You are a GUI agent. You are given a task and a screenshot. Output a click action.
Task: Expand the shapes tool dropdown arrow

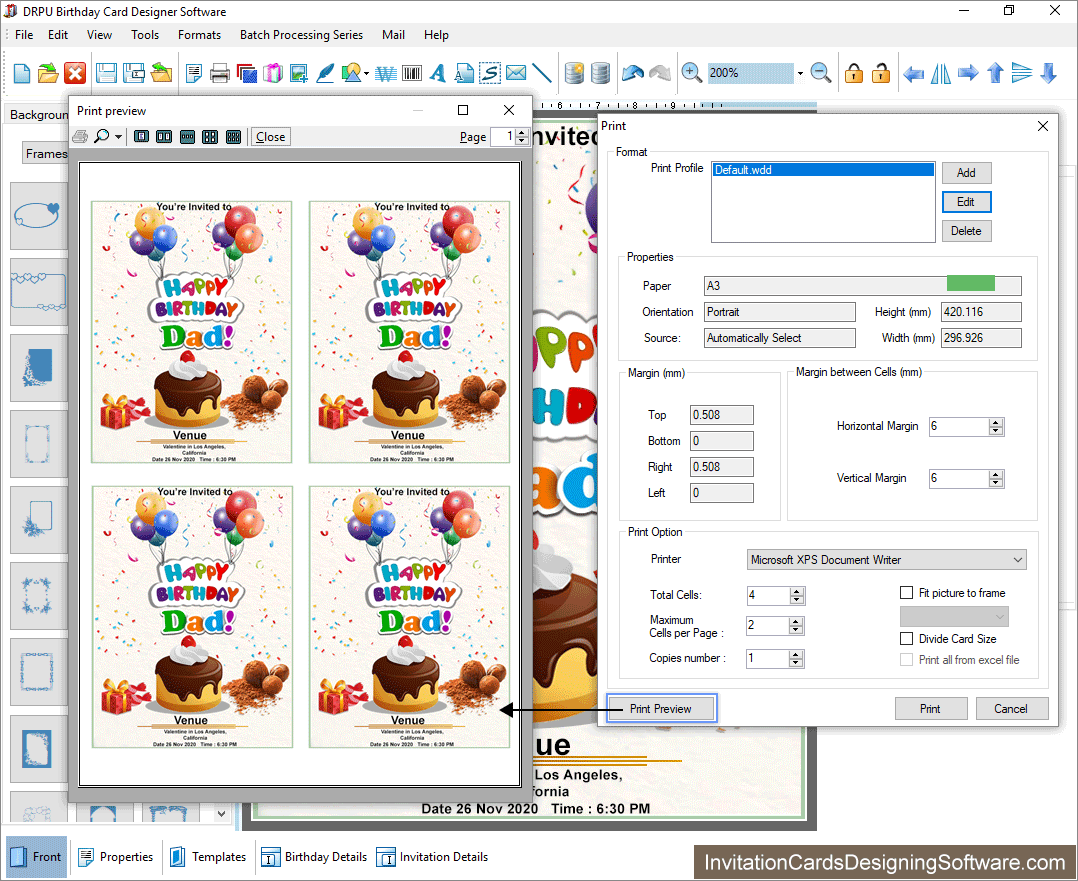coord(366,73)
